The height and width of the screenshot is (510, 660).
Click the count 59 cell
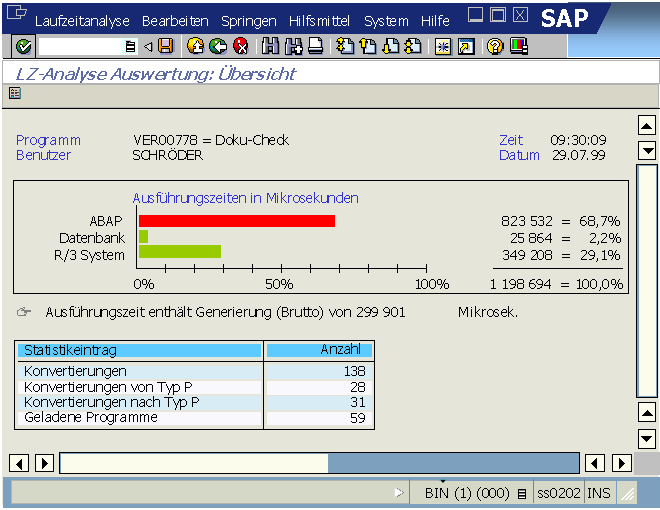[319, 418]
